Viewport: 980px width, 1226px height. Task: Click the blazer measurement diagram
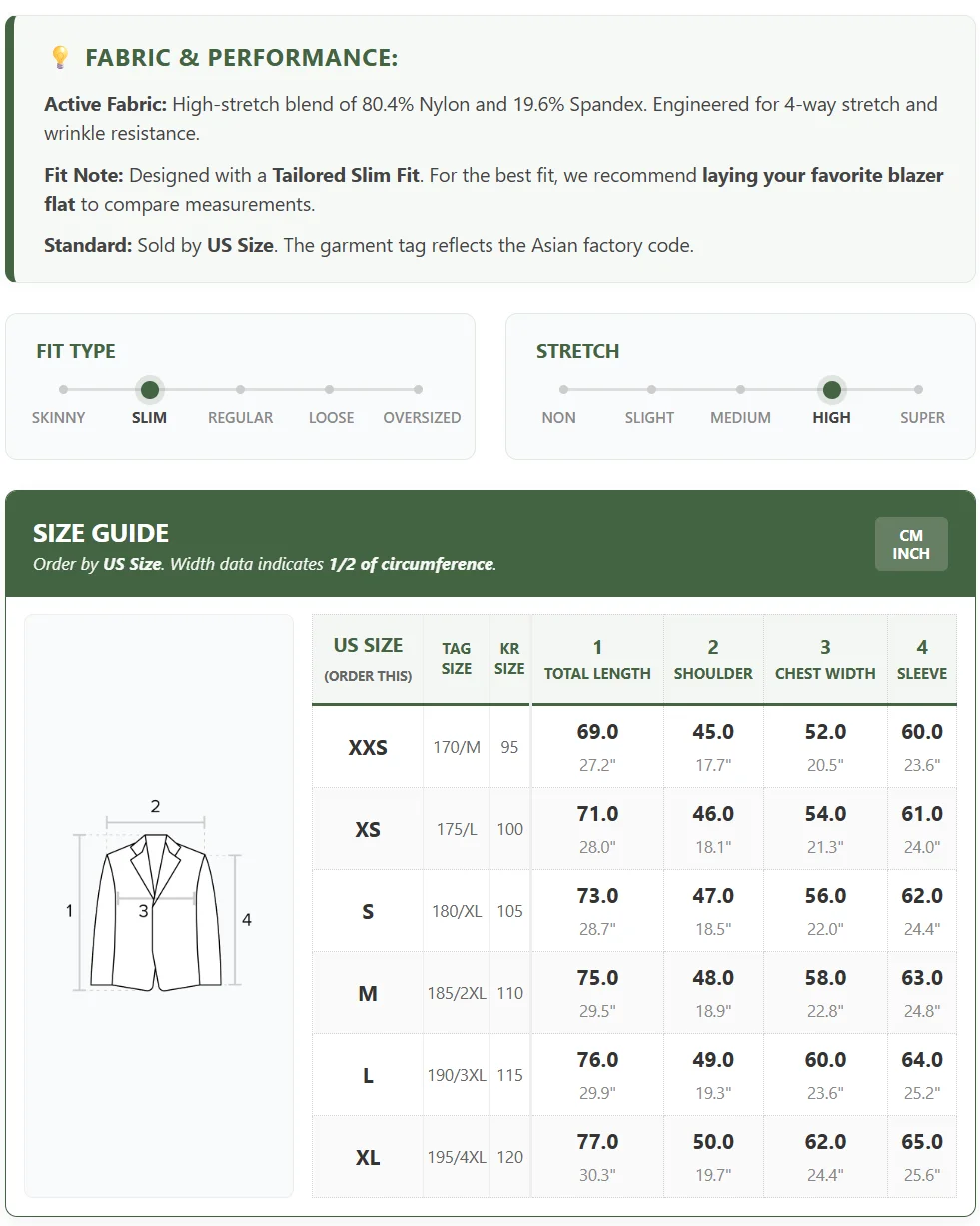tap(158, 905)
